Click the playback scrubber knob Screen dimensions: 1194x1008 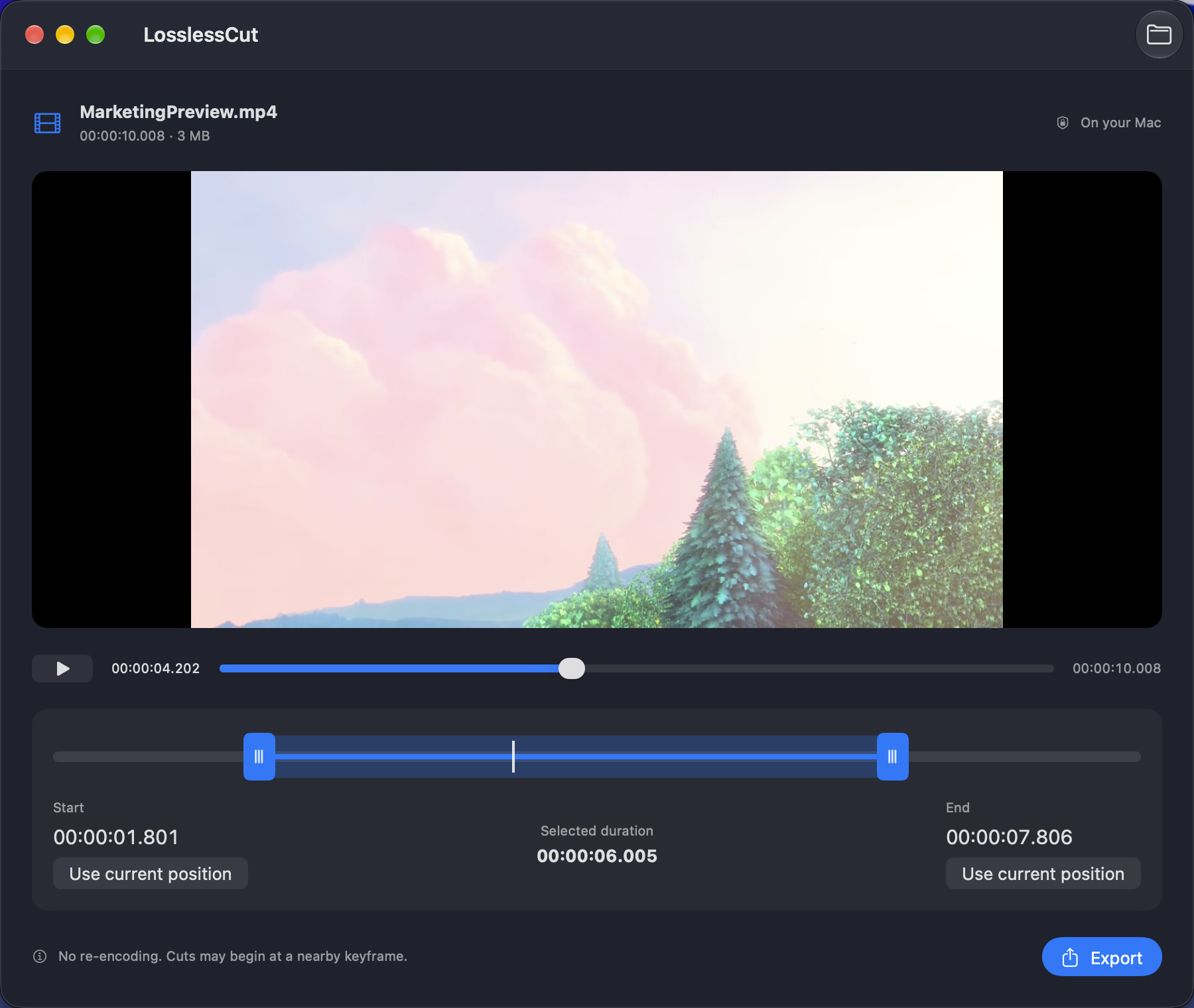coord(572,668)
